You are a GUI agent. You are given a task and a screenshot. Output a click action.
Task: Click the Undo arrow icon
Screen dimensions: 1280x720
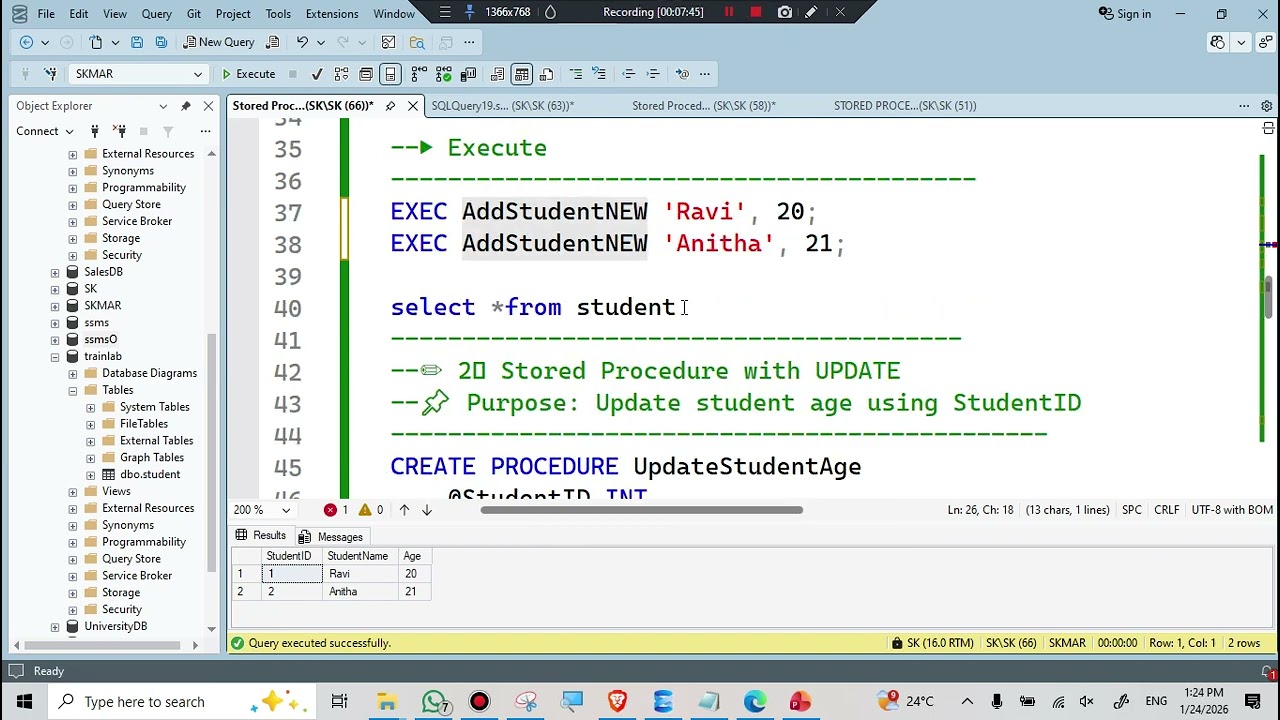pyautogui.click(x=302, y=42)
